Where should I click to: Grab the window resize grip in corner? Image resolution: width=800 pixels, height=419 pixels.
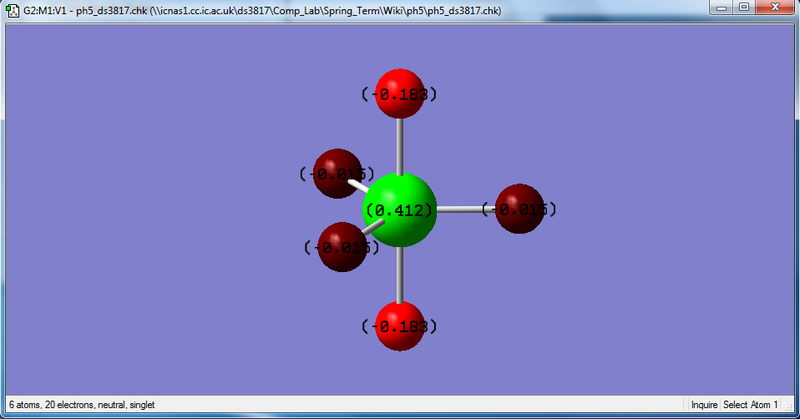tap(788, 406)
